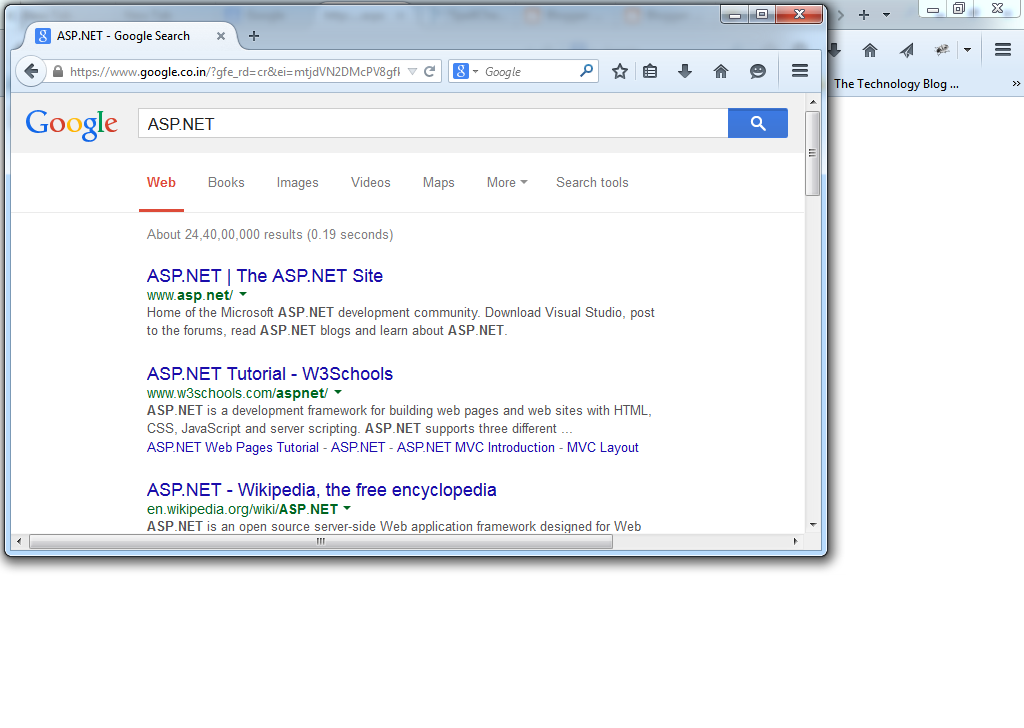Bookmark this page with the star icon
The height and width of the screenshot is (728, 1024).
coord(620,71)
